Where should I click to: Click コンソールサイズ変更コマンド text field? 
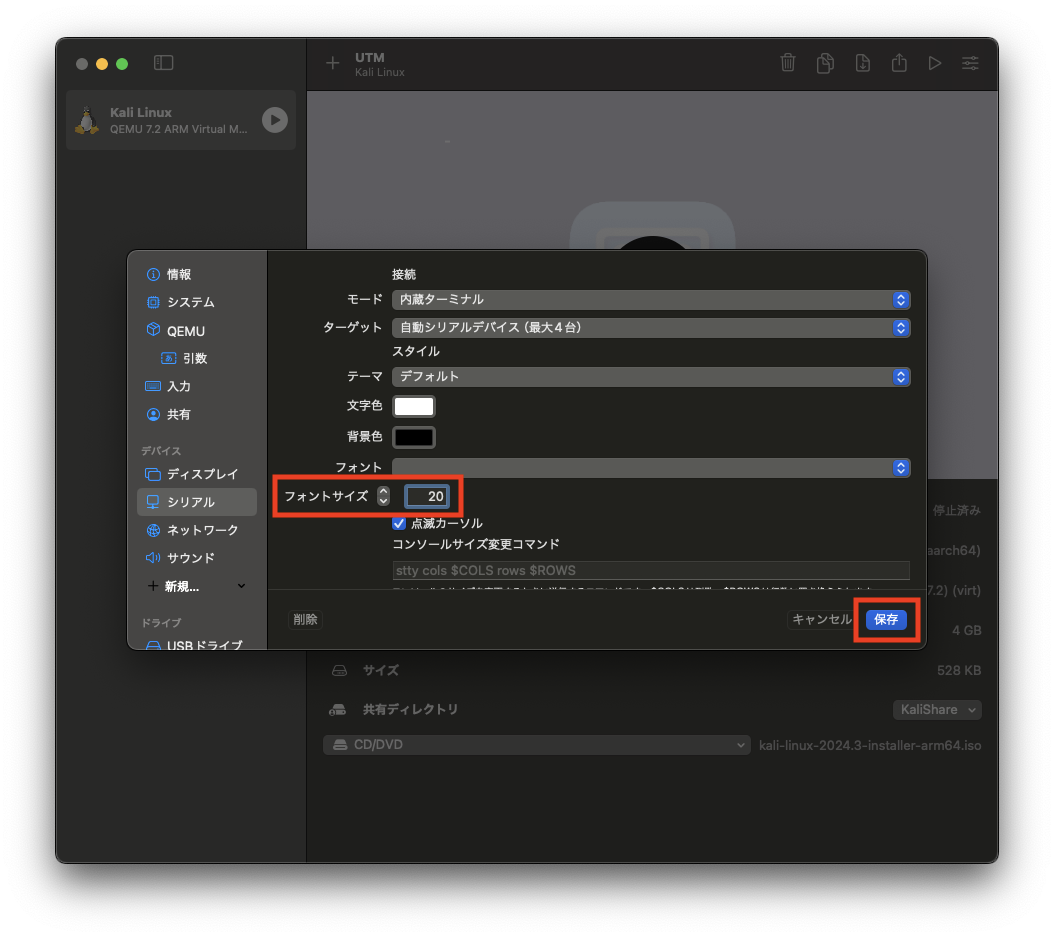[651, 571]
